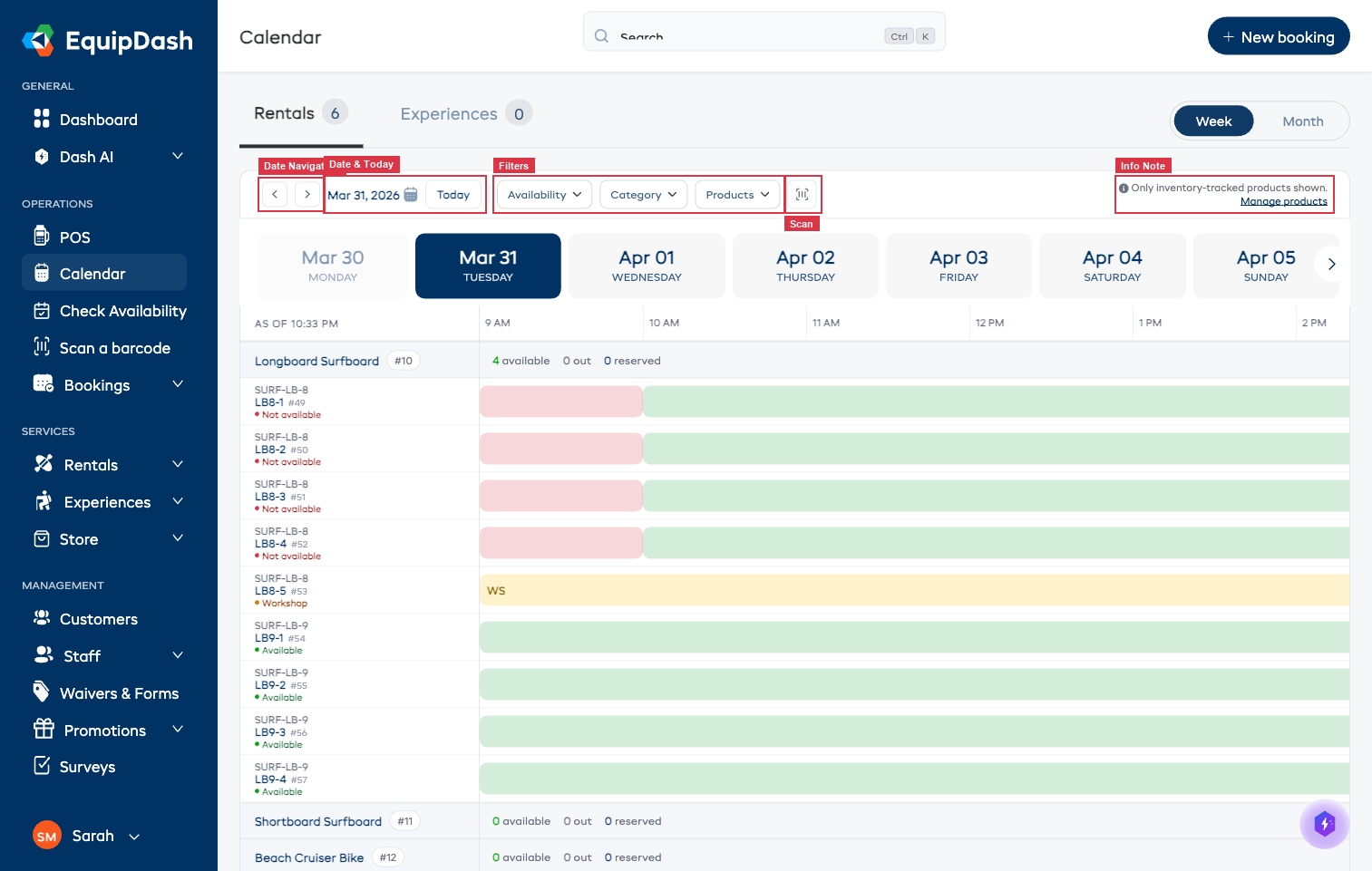This screenshot has height=871, width=1372.
Task: Switch the calendar to Month view
Action: coord(1302,121)
